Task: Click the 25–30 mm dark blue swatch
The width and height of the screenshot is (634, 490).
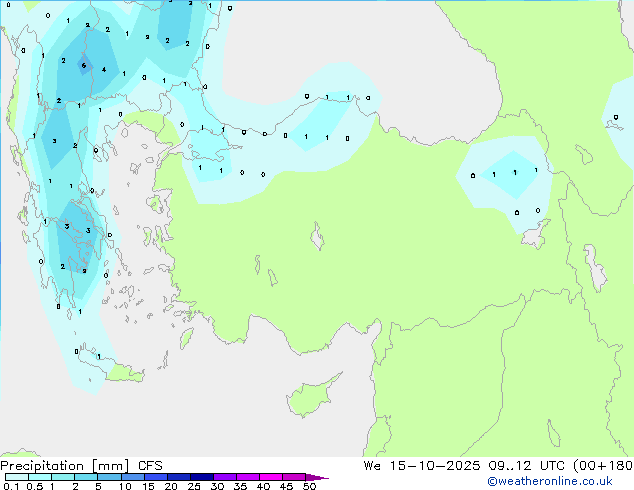Action: (202, 477)
